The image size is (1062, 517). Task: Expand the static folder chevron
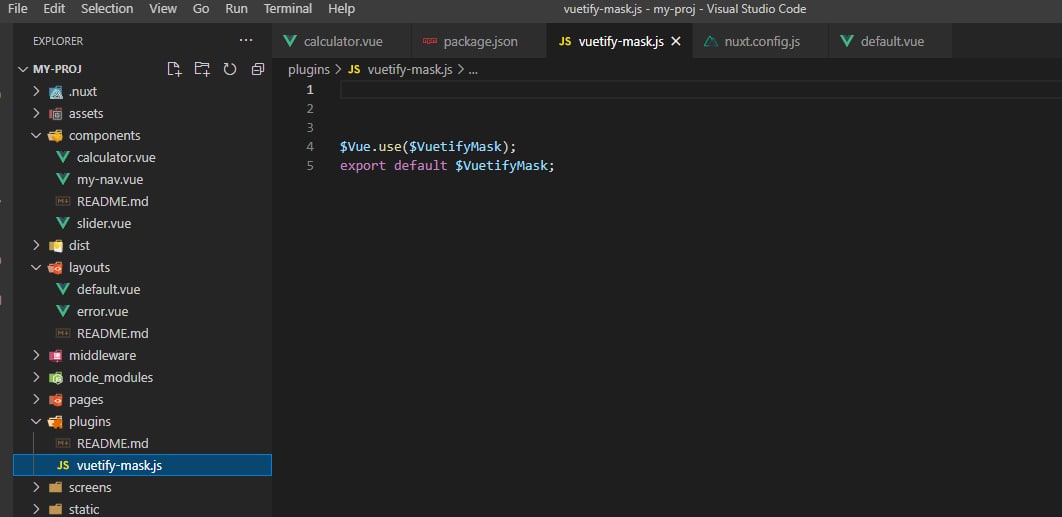(37, 510)
